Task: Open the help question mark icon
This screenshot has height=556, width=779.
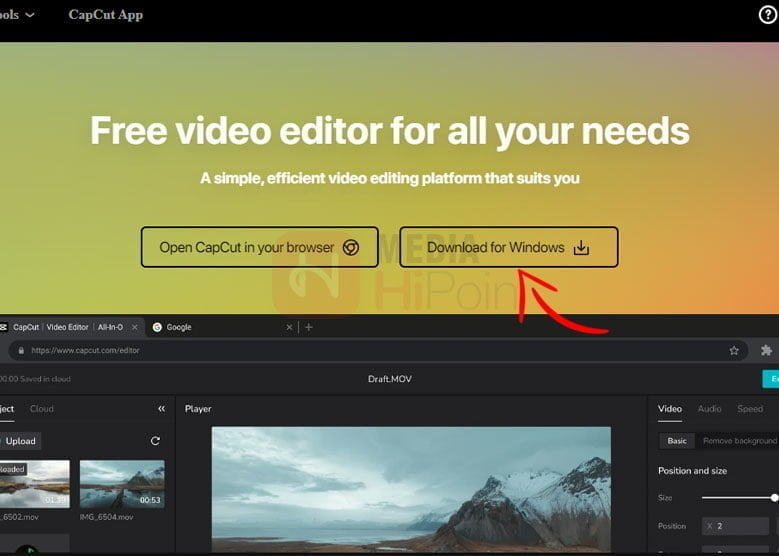Action: [x=768, y=15]
